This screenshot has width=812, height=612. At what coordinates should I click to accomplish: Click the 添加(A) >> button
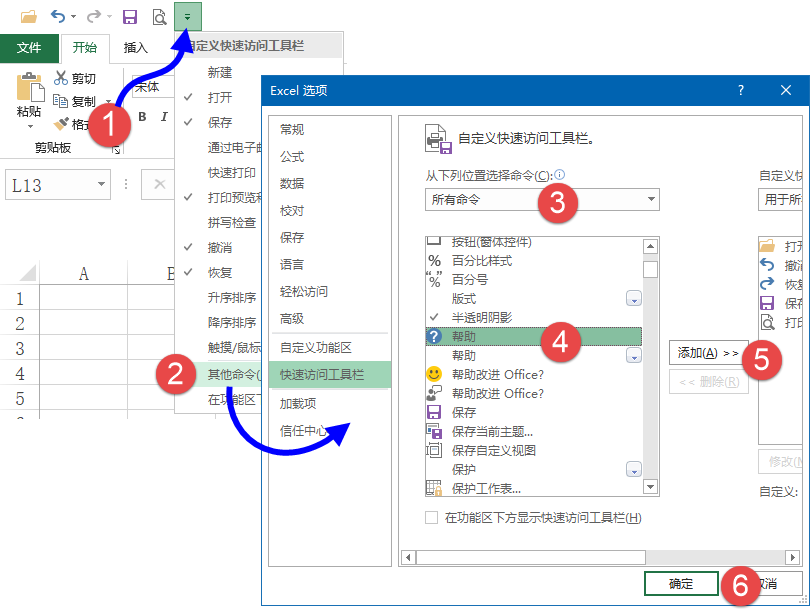coord(708,353)
